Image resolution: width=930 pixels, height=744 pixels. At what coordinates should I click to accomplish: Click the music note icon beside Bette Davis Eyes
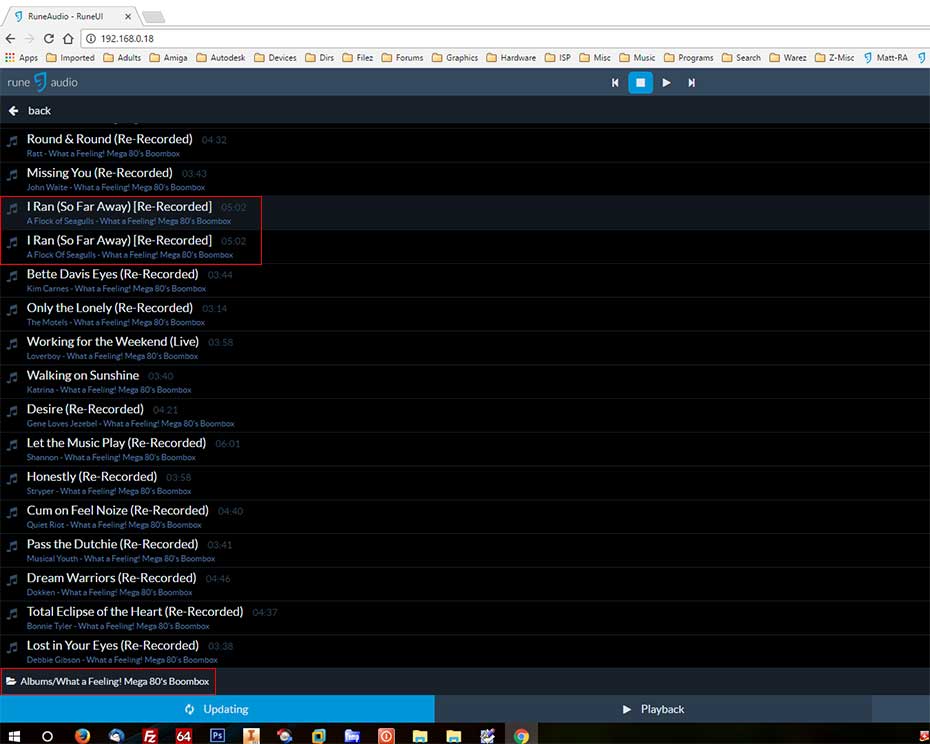[12, 277]
